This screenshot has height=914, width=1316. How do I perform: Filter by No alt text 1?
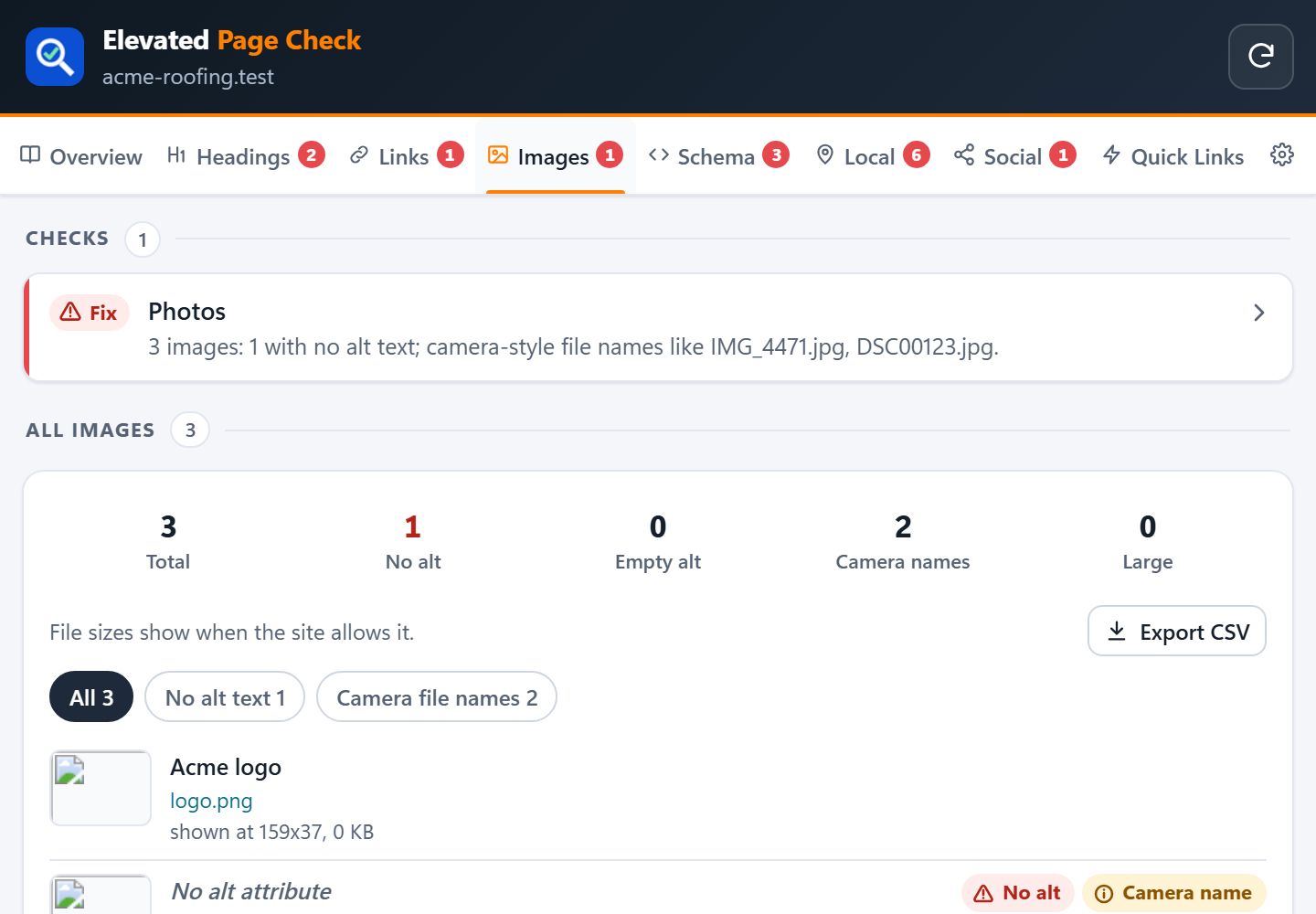click(225, 697)
